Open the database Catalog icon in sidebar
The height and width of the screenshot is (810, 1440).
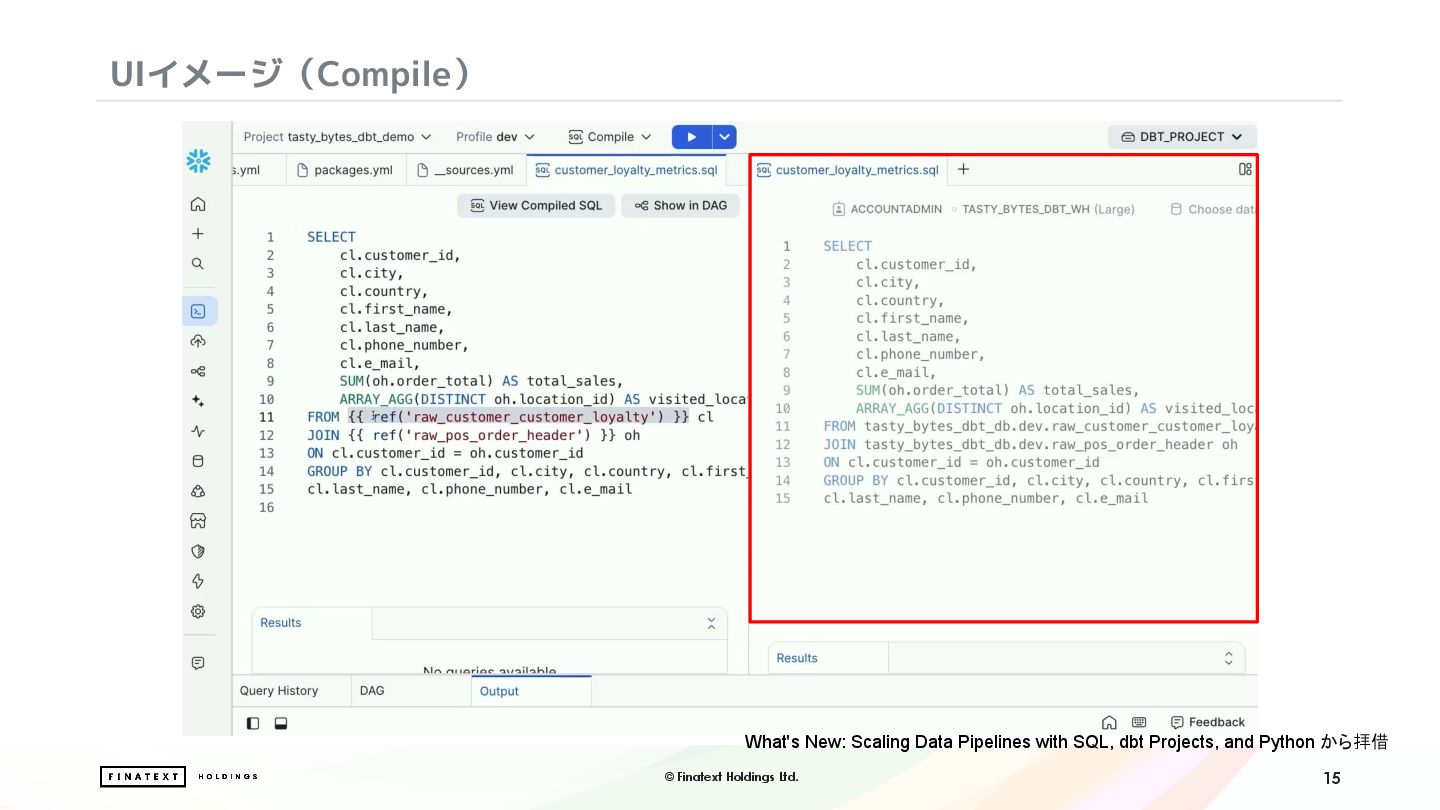(198, 461)
